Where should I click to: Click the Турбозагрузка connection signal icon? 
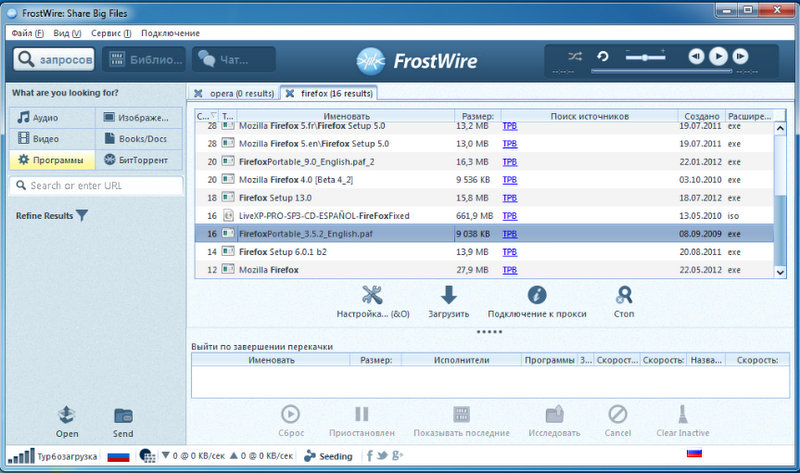pos(21,456)
